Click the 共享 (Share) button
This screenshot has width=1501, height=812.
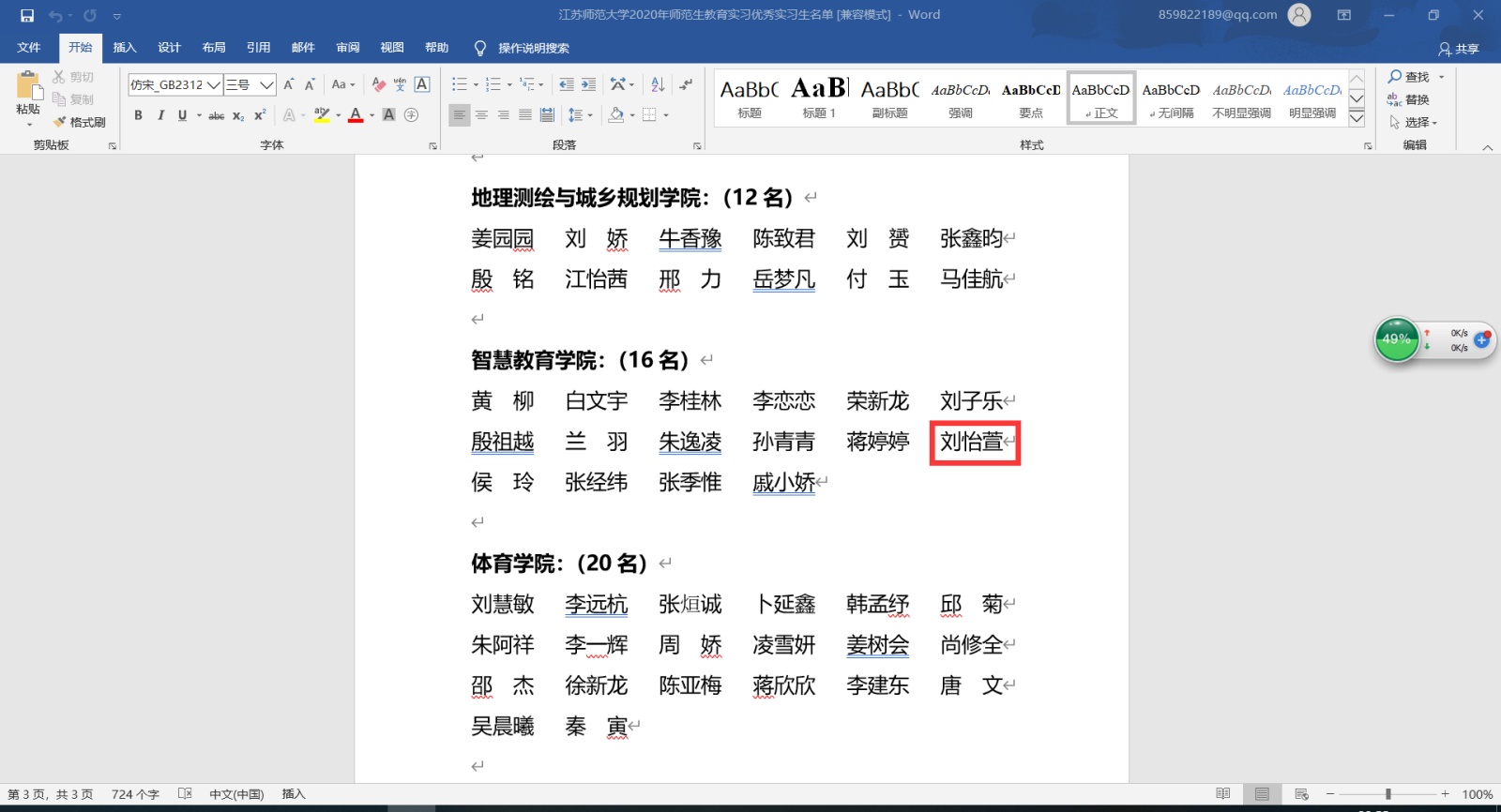click(1459, 49)
